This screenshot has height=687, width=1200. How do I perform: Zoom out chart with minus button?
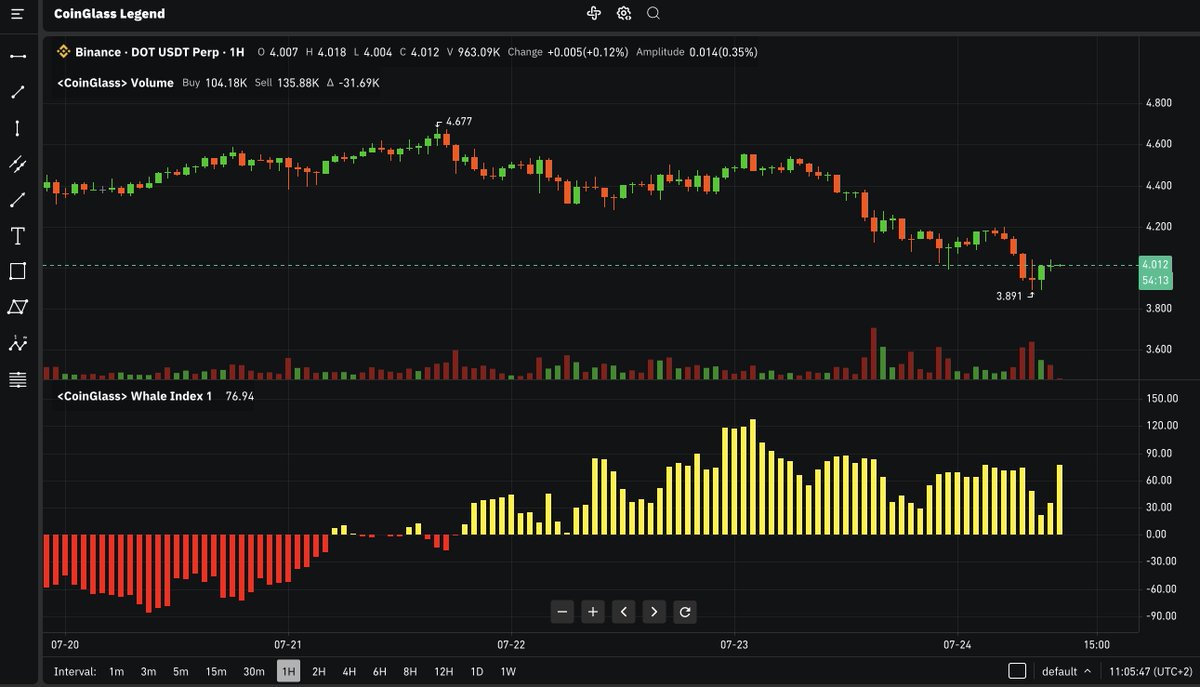(x=562, y=612)
